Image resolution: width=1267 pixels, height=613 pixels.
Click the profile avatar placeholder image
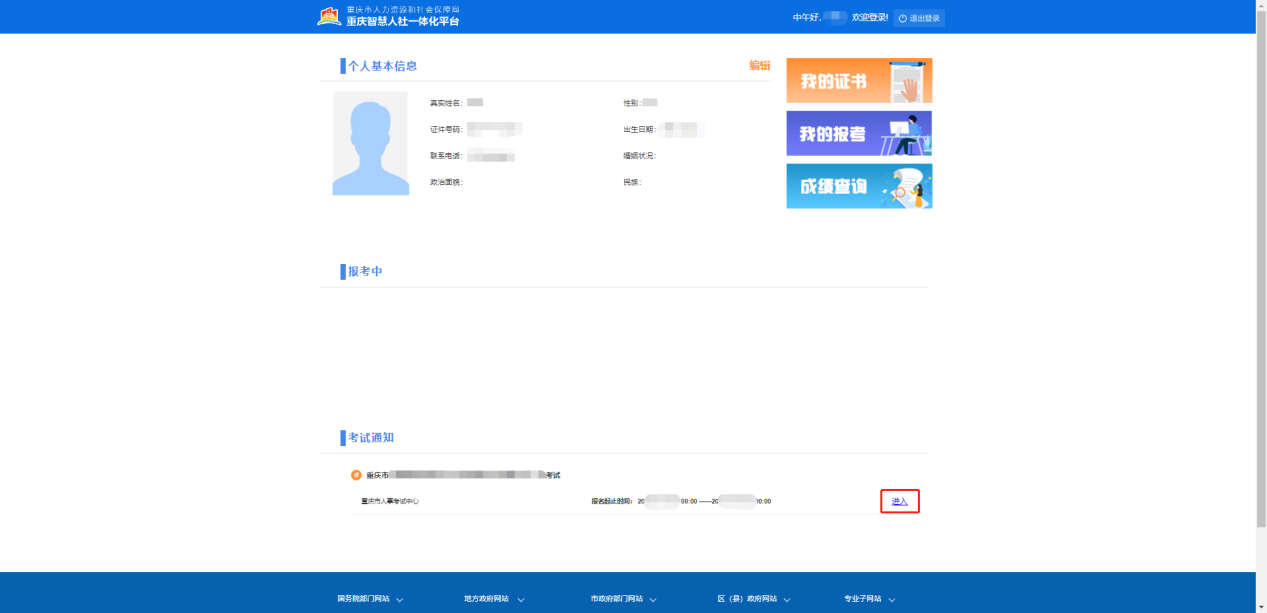pos(370,143)
